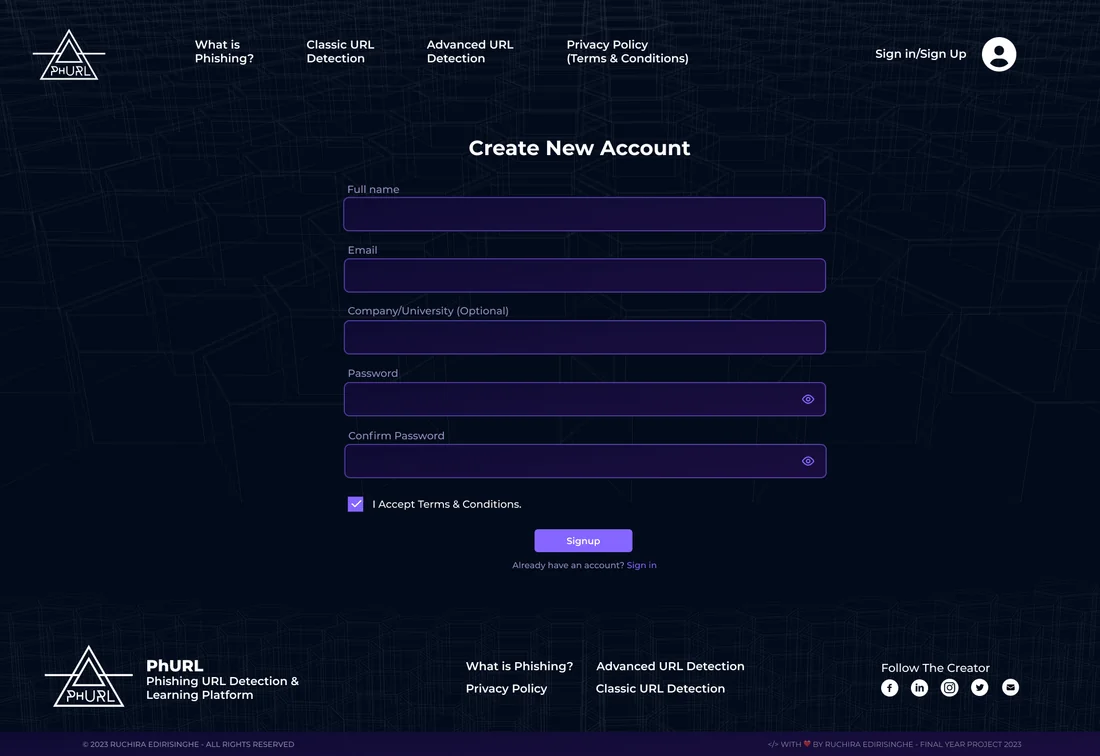The width and height of the screenshot is (1100, 756).
Task: Focus the Password input field
Action: [584, 399]
